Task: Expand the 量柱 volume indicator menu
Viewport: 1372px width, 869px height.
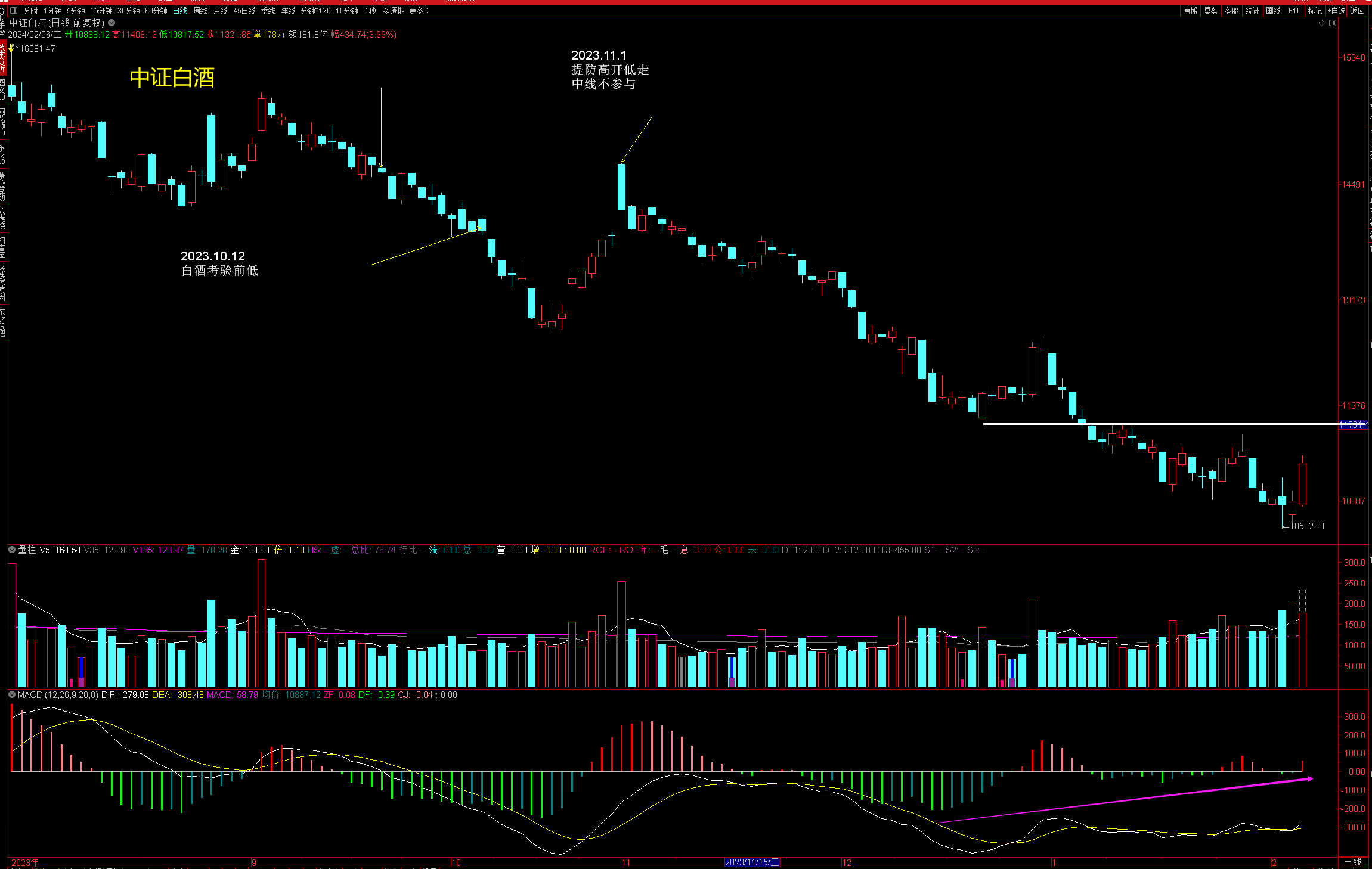Action: click(12, 550)
